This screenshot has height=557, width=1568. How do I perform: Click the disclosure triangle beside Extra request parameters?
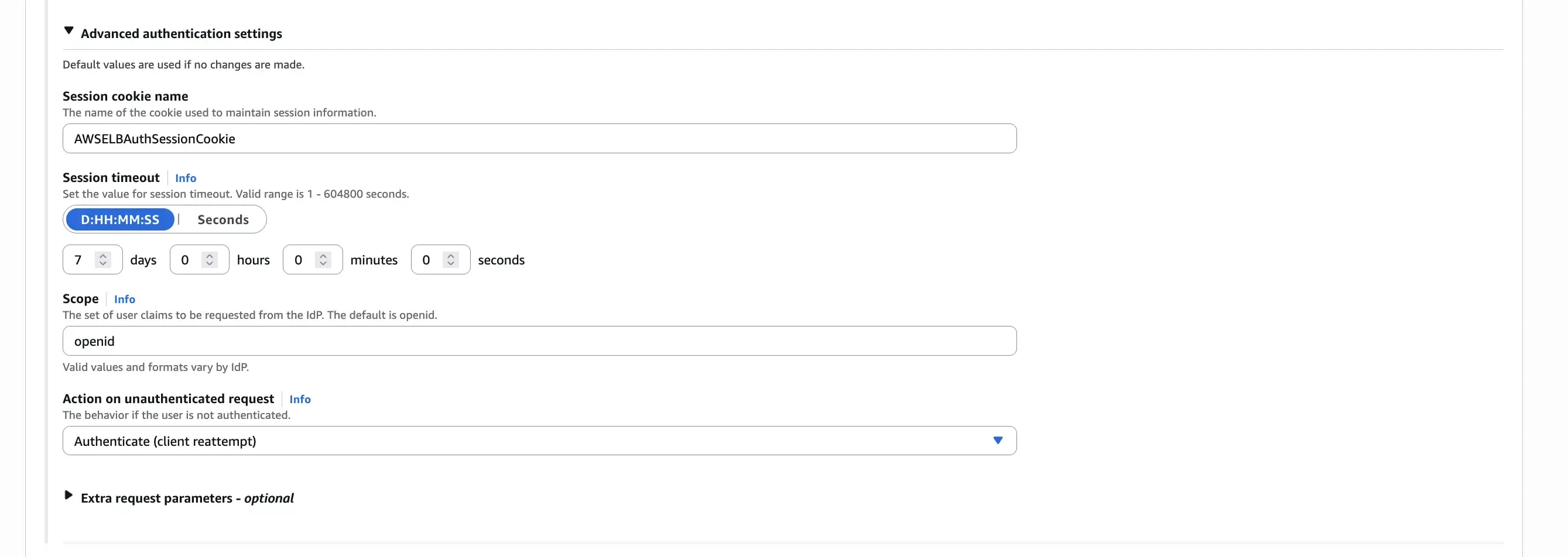click(x=69, y=496)
